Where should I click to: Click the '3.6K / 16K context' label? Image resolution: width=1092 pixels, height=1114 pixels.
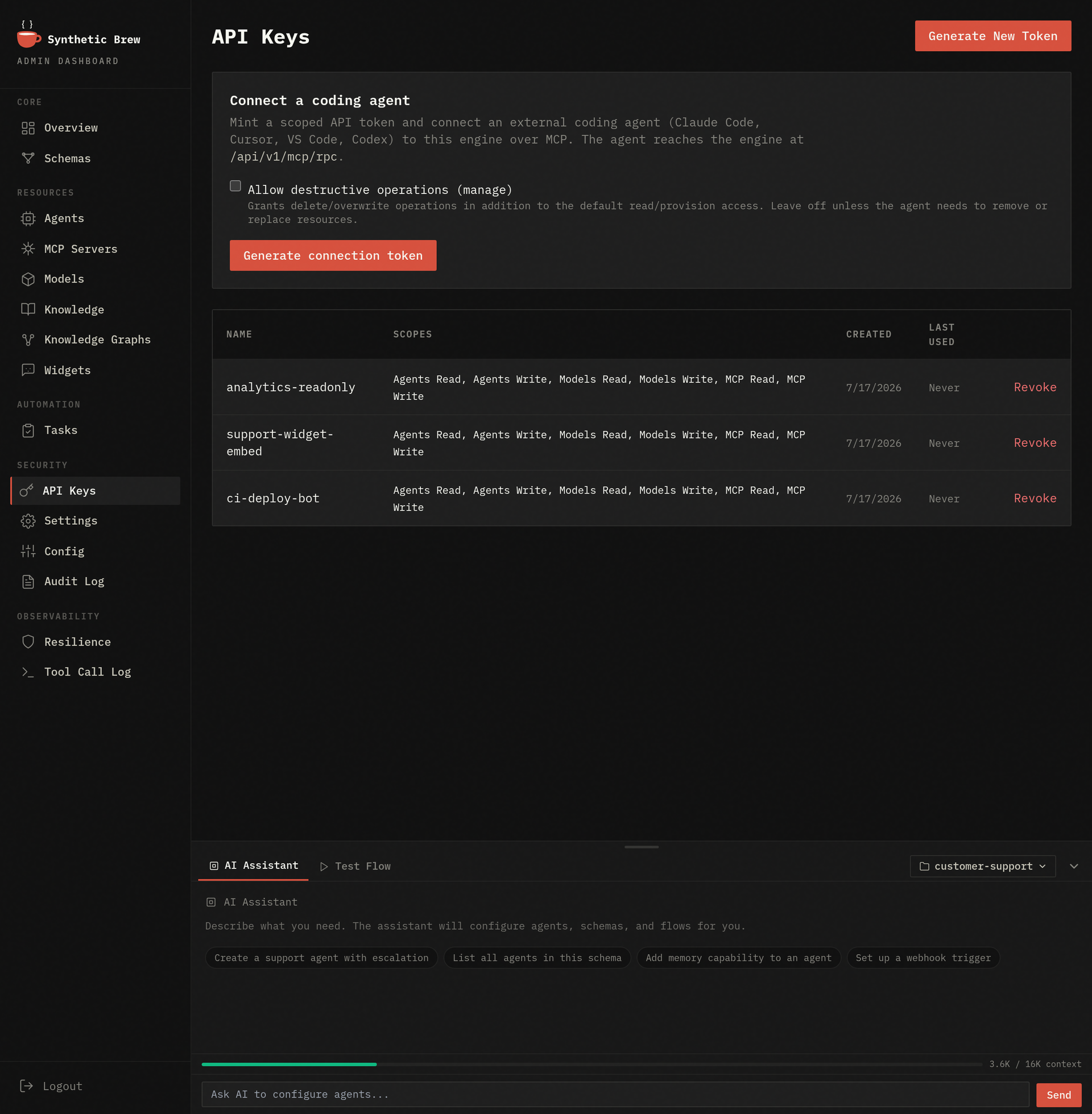click(x=1035, y=1064)
